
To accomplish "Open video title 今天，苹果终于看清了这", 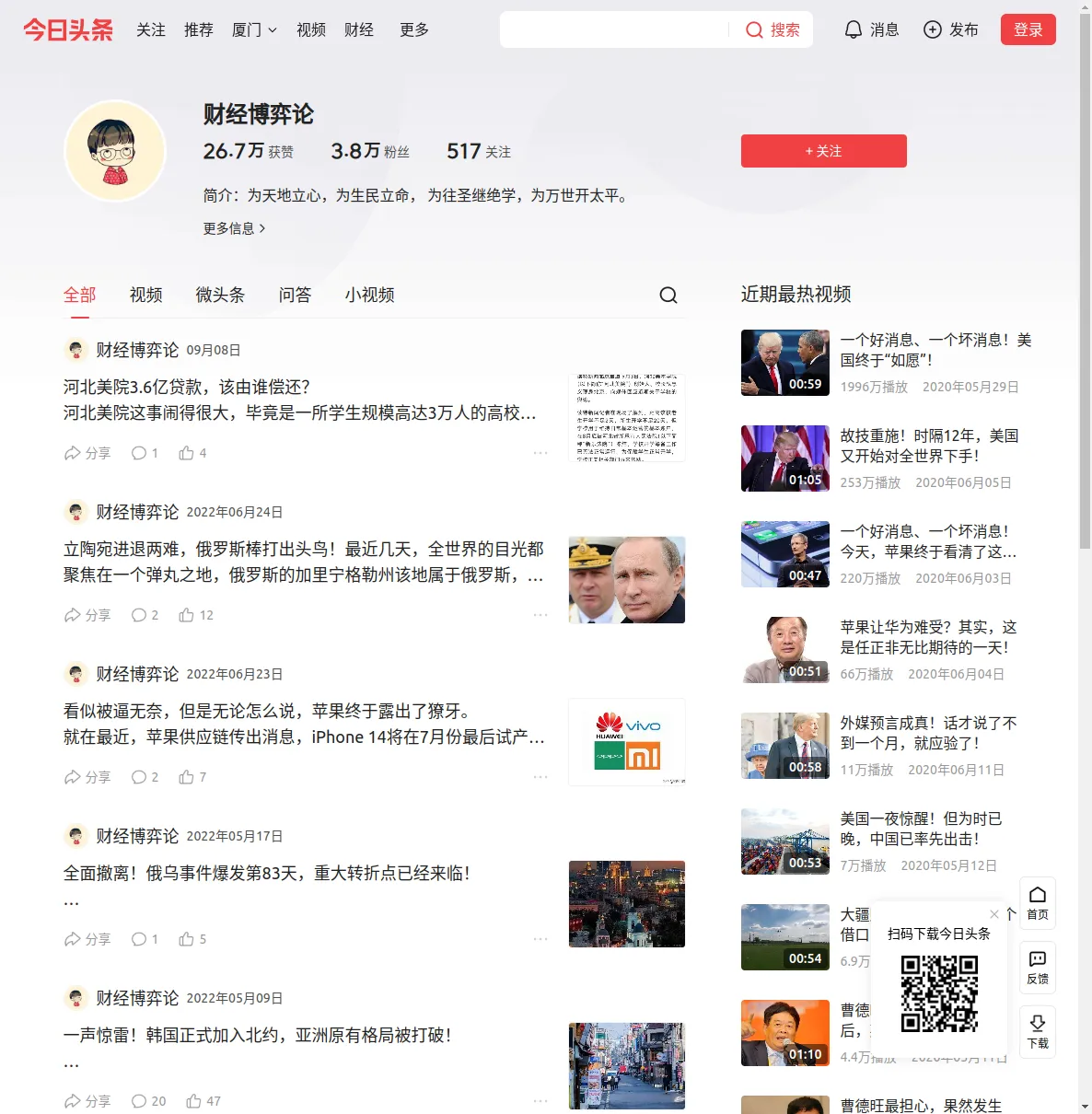I will pos(928,541).
